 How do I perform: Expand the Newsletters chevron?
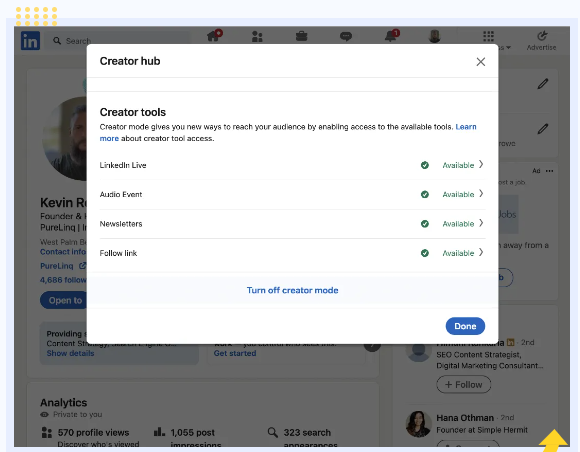(x=481, y=223)
